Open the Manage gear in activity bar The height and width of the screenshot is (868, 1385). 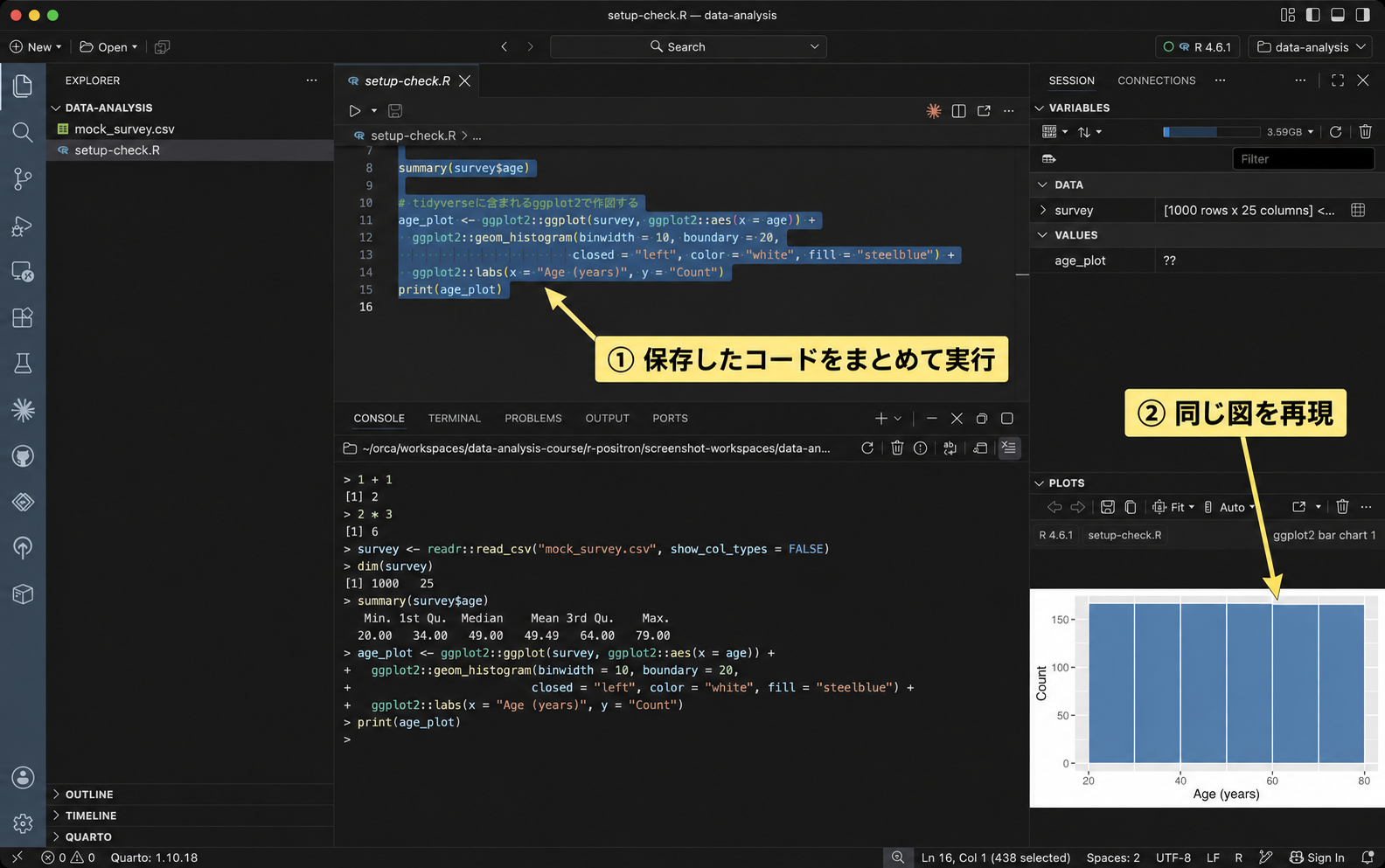pos(23,823)
